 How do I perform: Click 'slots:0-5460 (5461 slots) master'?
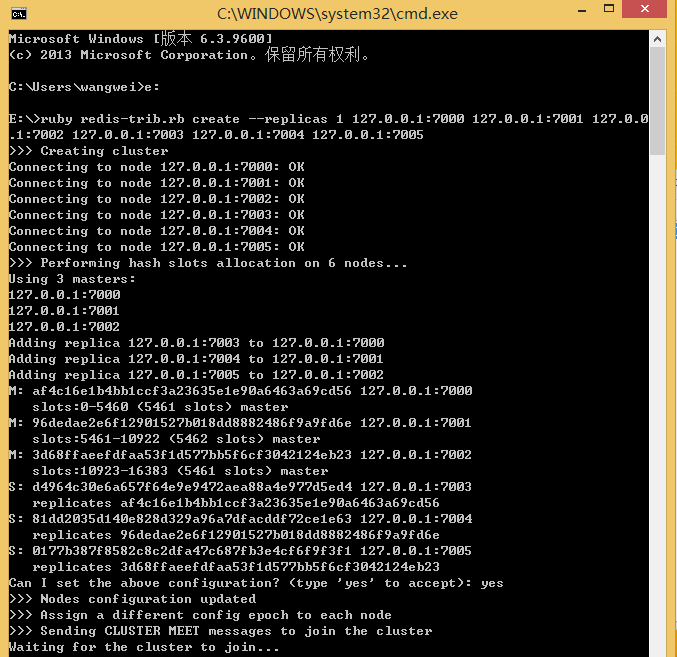coord(160,407)
